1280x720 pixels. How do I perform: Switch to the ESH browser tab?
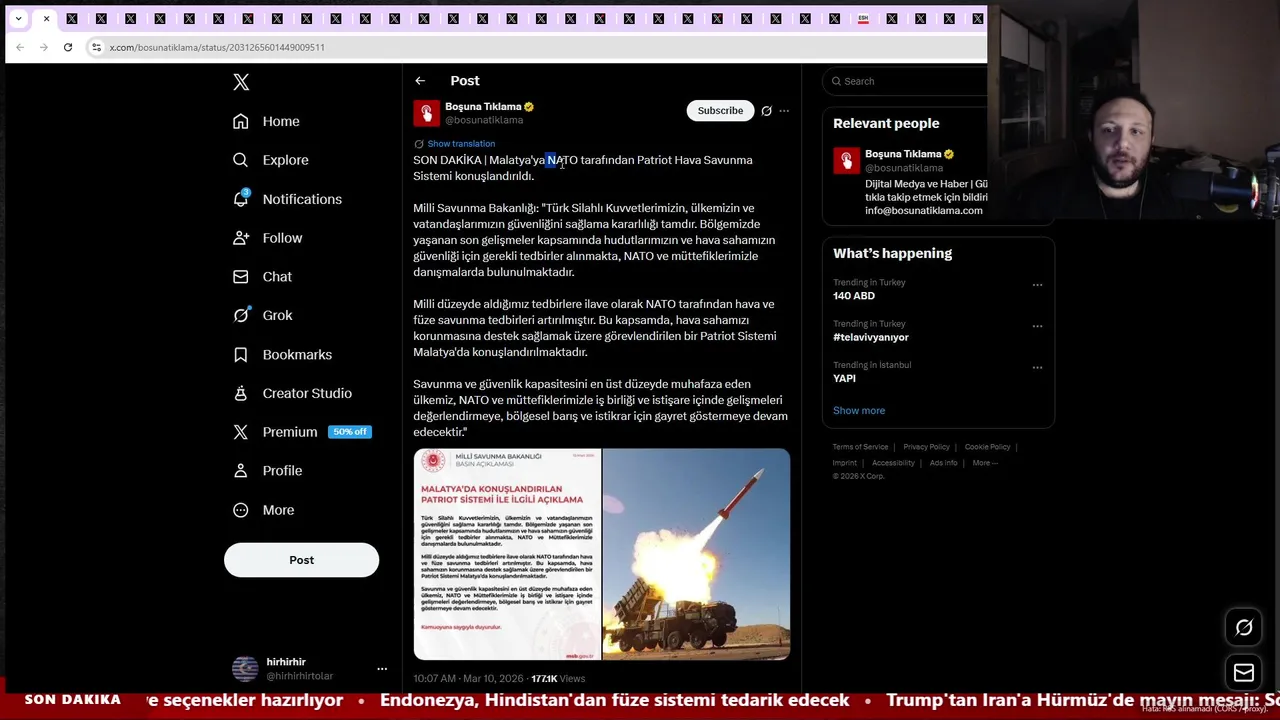pos(863,18)
